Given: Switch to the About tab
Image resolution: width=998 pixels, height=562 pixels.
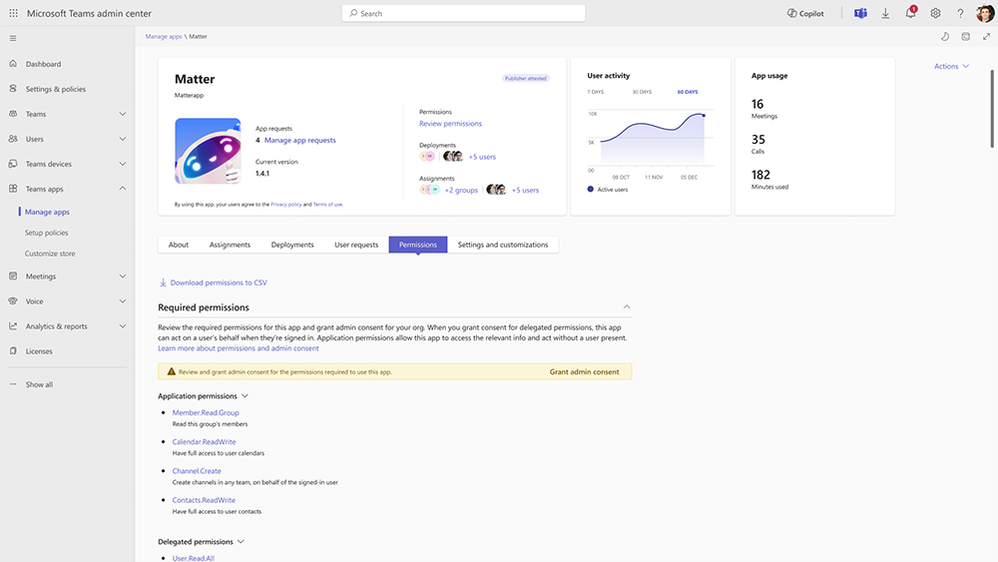Looking at the screenshot, I should pyautogui.click(x=178, y=244).
